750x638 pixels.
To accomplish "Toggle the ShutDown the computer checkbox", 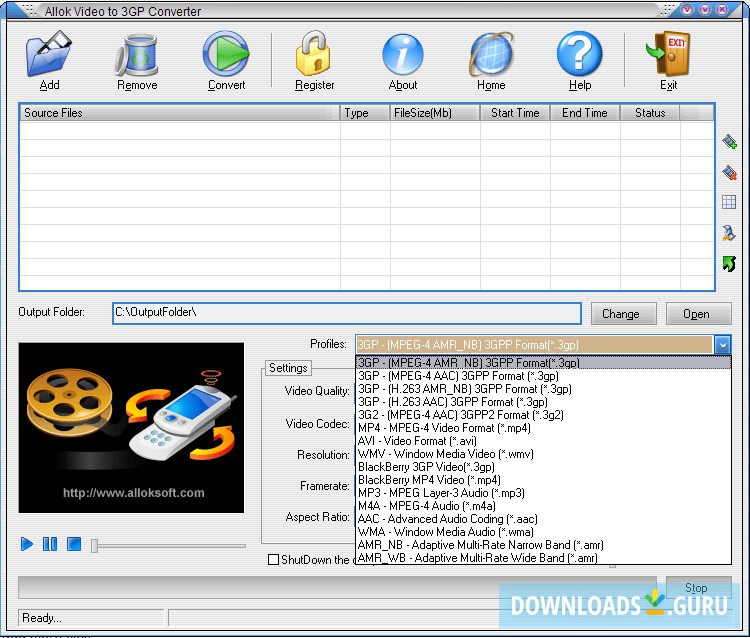I will click(x=274, y=560).
